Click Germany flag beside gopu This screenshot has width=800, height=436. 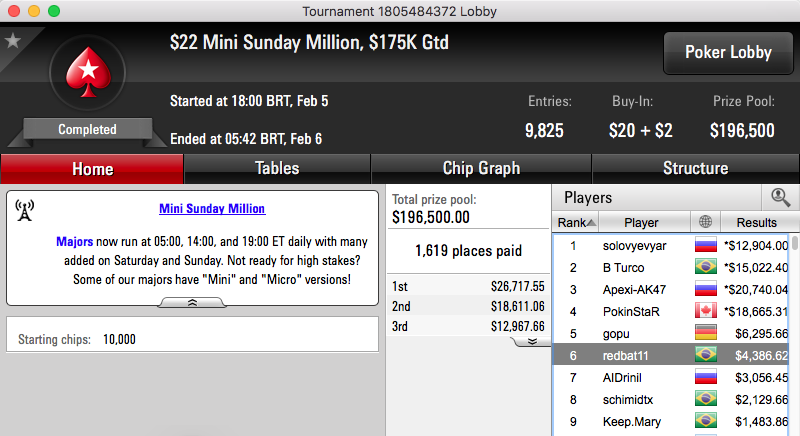pyautogui.click(x=706, y=332)
